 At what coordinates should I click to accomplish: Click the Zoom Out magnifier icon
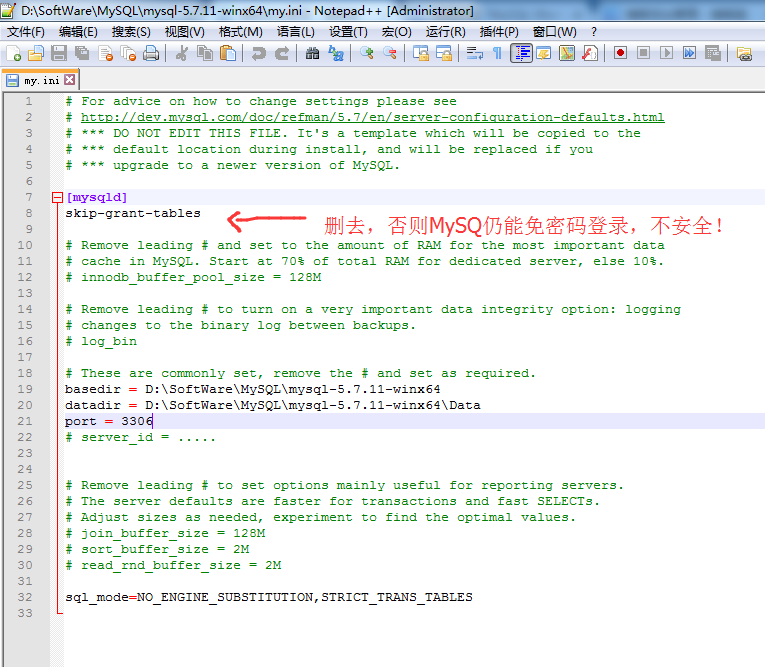point(390,53)
